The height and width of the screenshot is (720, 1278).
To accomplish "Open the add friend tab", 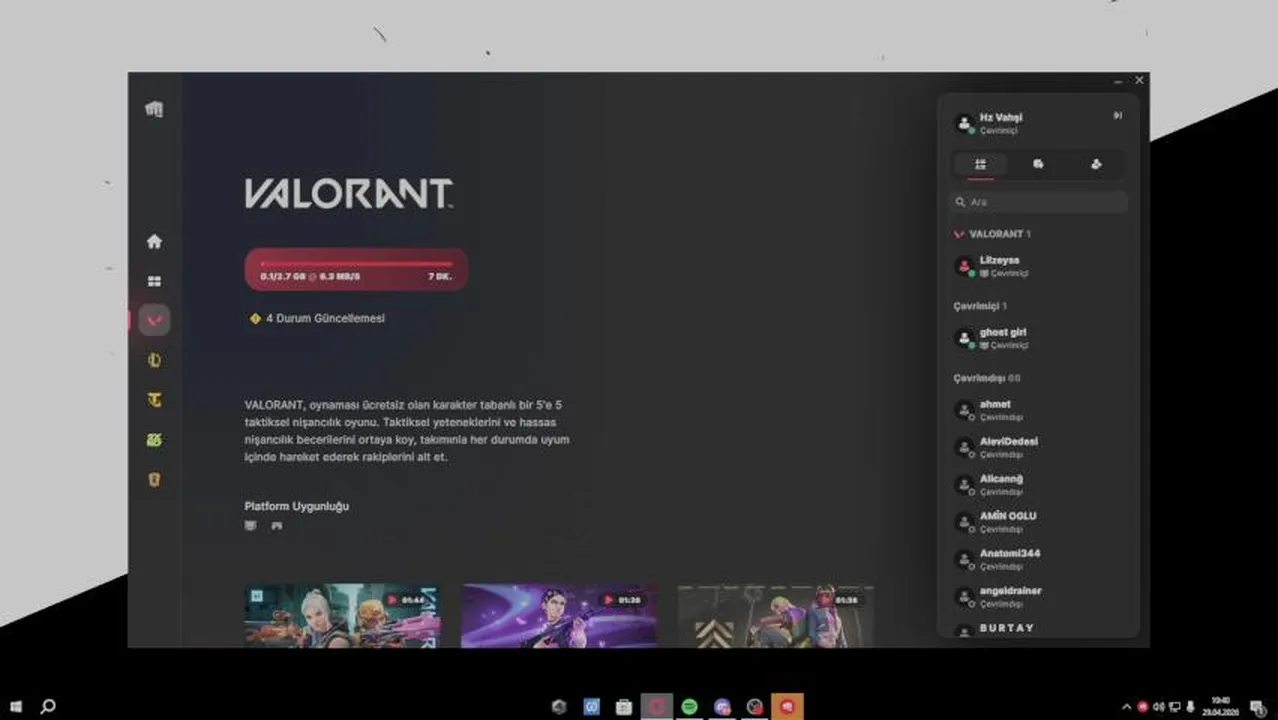I will click(x=1096, y=164).
